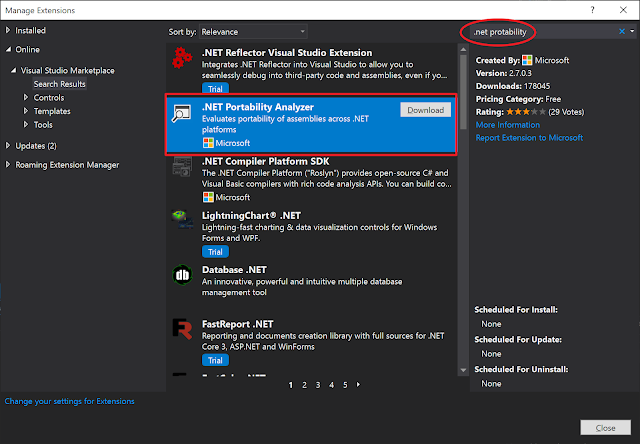Click Microsoft logo under .NET Portability Analyzer
640x444 pixels.
click(208, 143)
